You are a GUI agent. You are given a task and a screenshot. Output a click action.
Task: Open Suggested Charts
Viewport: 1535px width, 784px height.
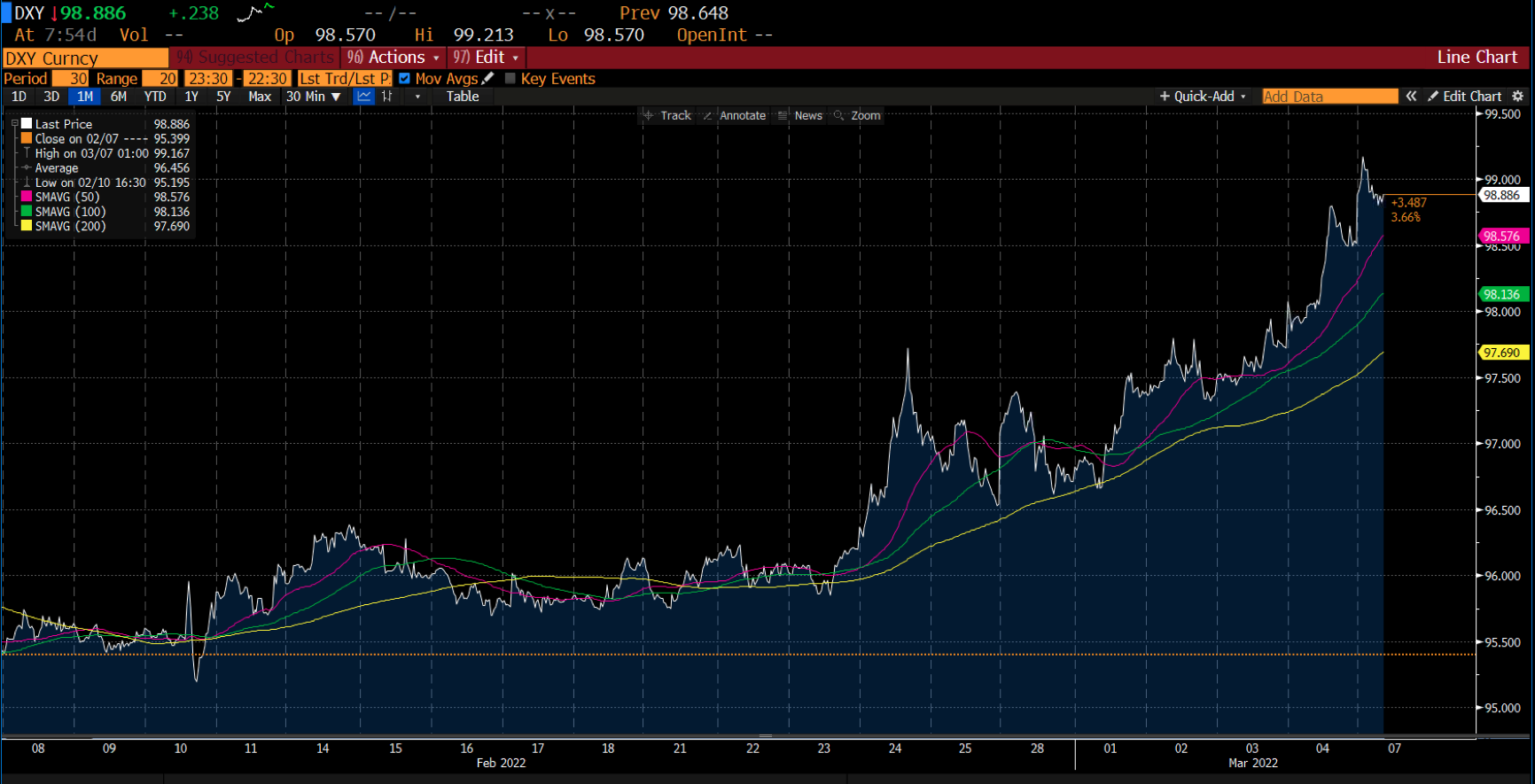(x=256, y=58)
